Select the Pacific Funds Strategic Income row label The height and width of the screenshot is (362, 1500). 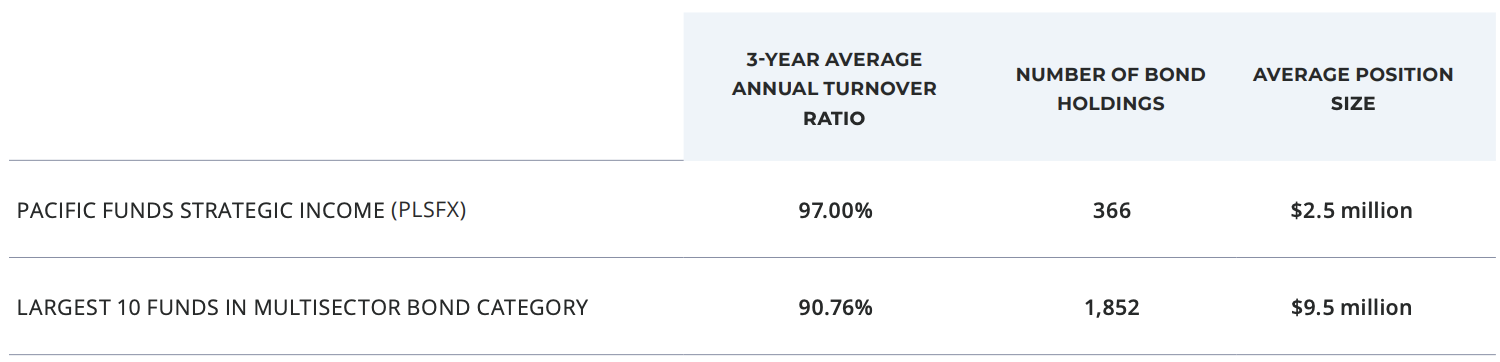coord(241,211)
